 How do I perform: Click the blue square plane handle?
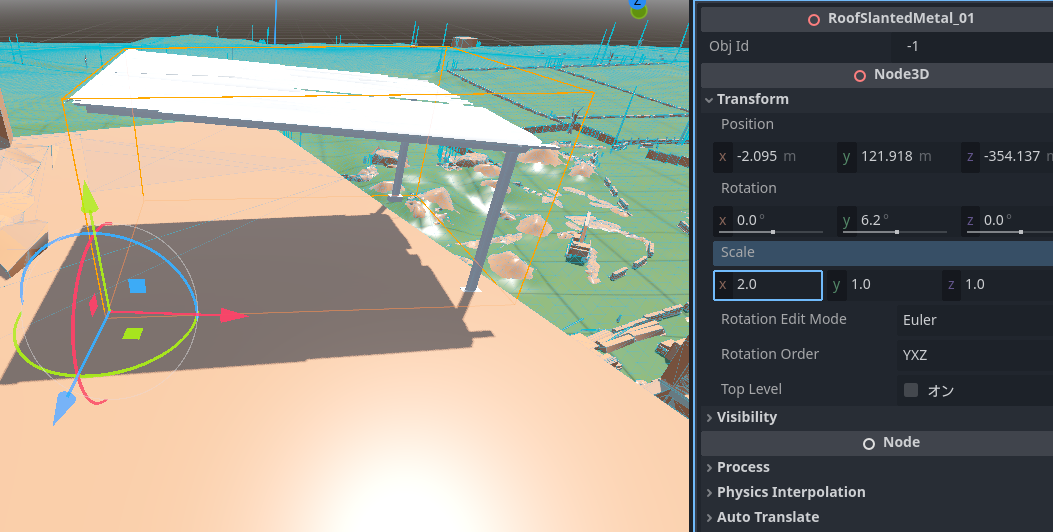coord(137,286)
